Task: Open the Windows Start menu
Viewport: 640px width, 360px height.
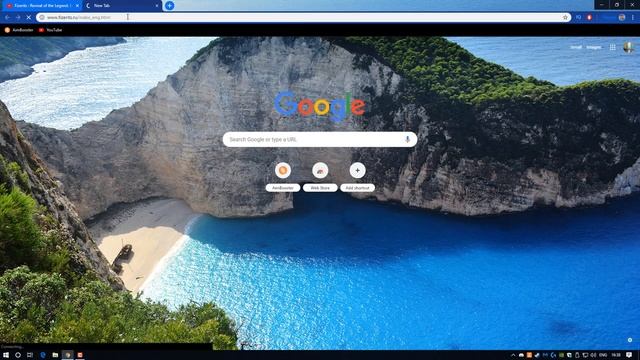Action: [6, 355]
